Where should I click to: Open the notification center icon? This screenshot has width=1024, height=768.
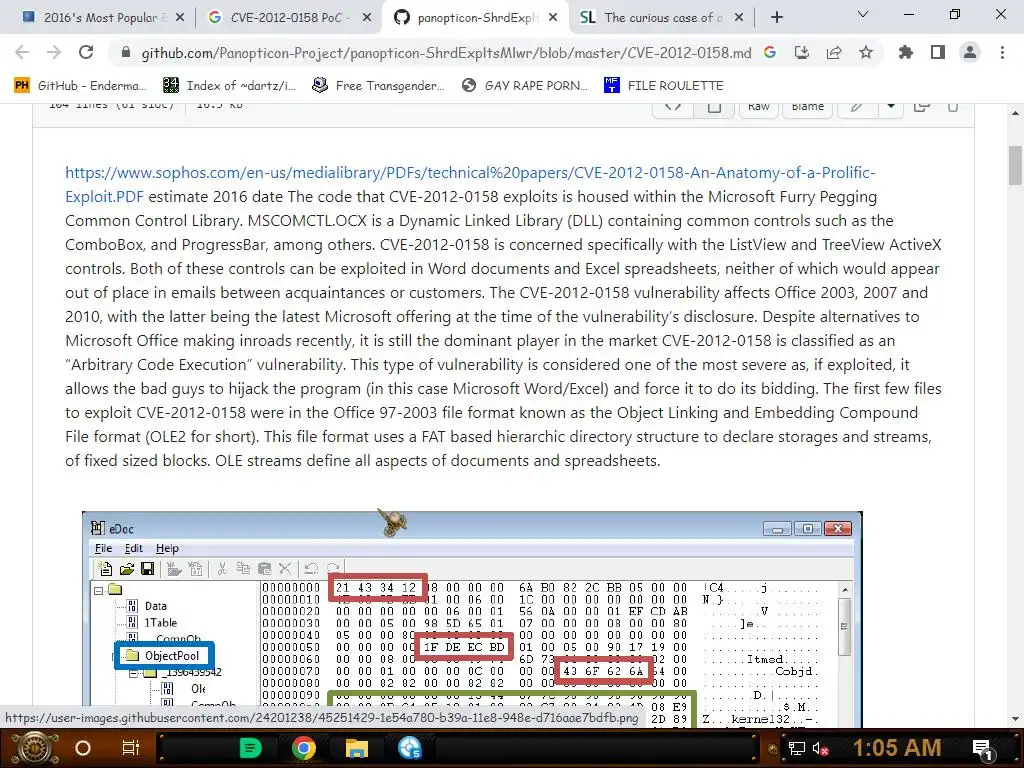(983, 748)
